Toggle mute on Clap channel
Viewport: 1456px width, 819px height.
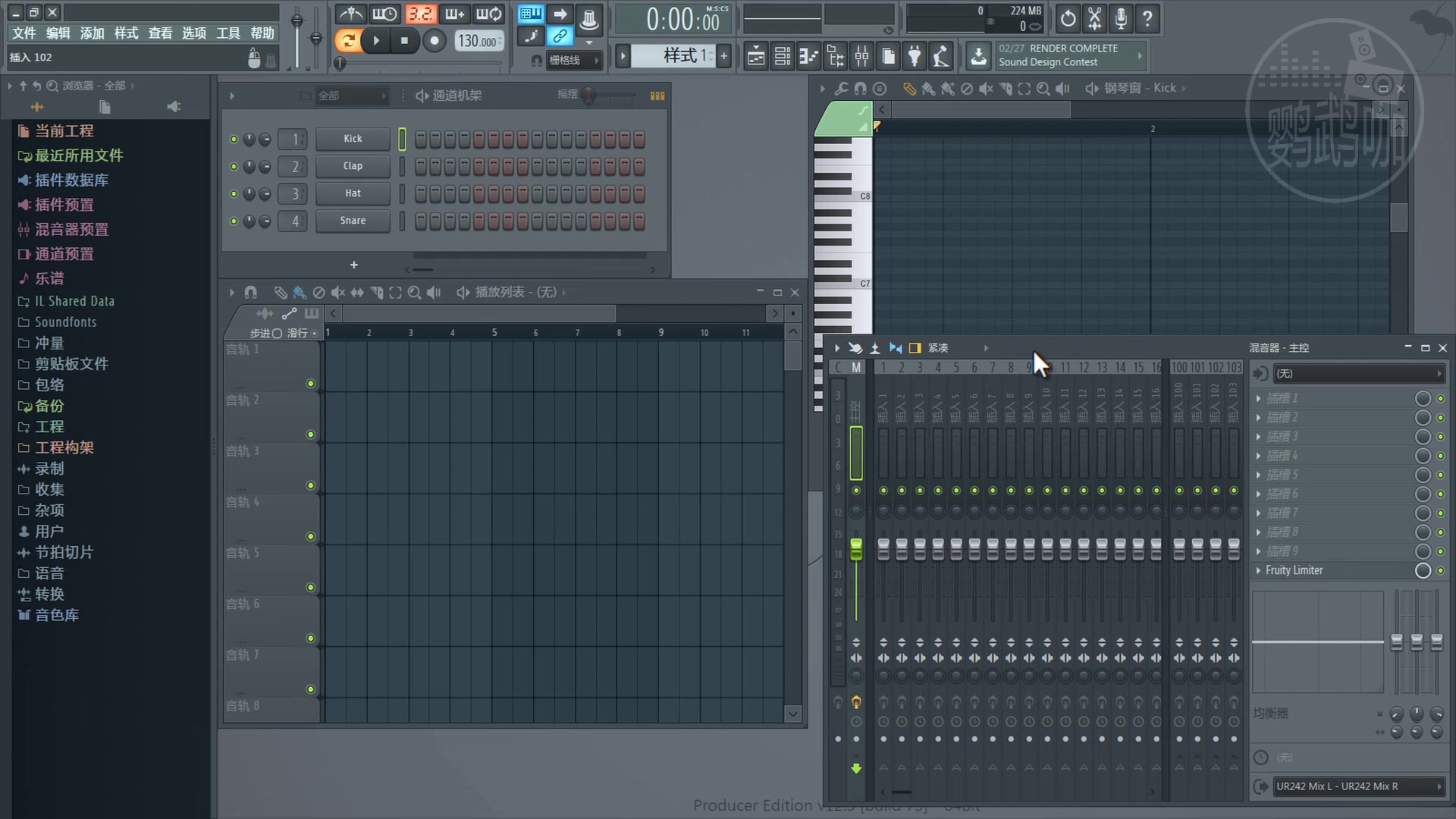[233, 166]
